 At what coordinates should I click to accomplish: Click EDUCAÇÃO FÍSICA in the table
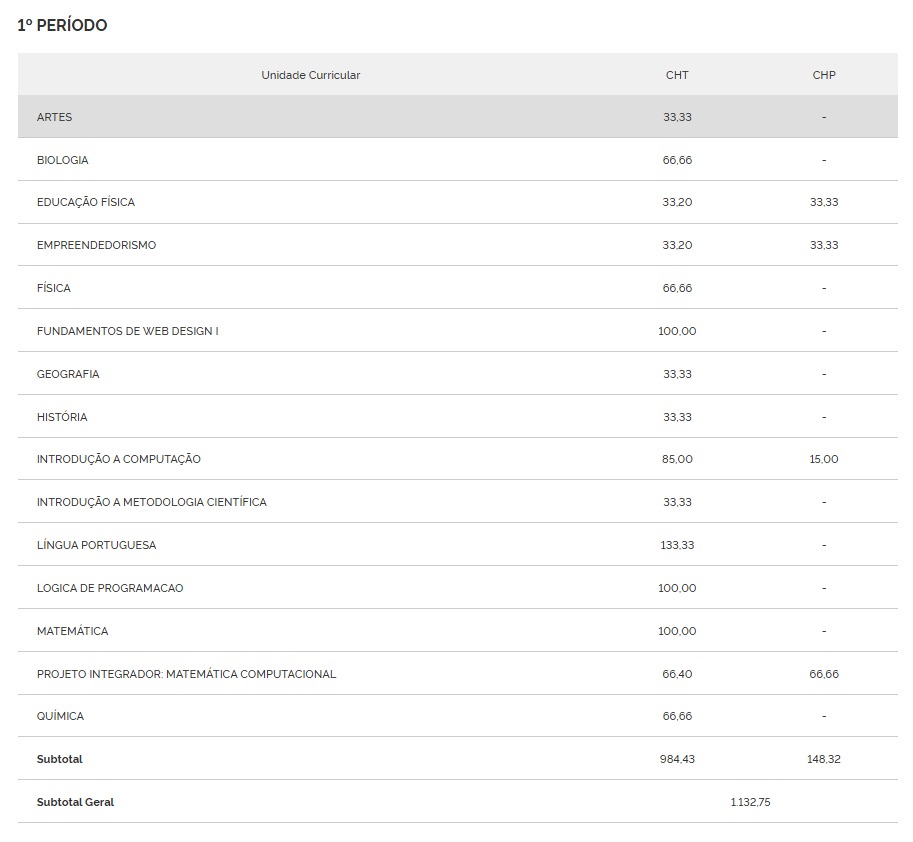[85, 202]
